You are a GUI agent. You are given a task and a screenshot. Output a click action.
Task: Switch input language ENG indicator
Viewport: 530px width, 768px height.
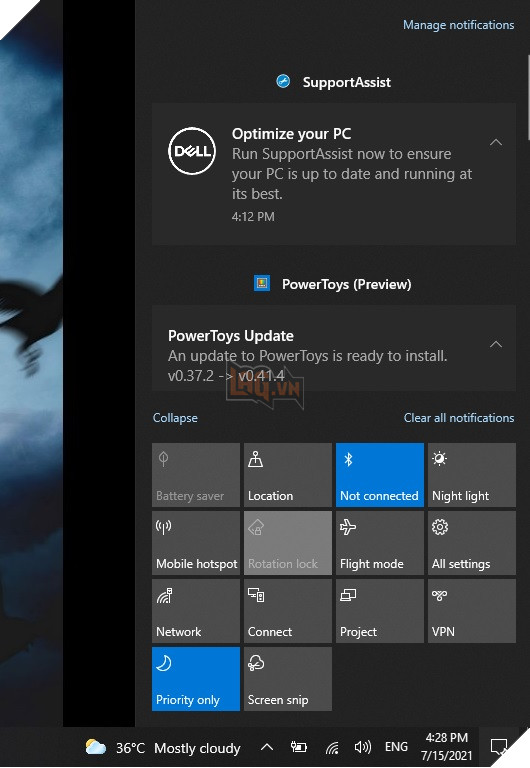(396, 747)
